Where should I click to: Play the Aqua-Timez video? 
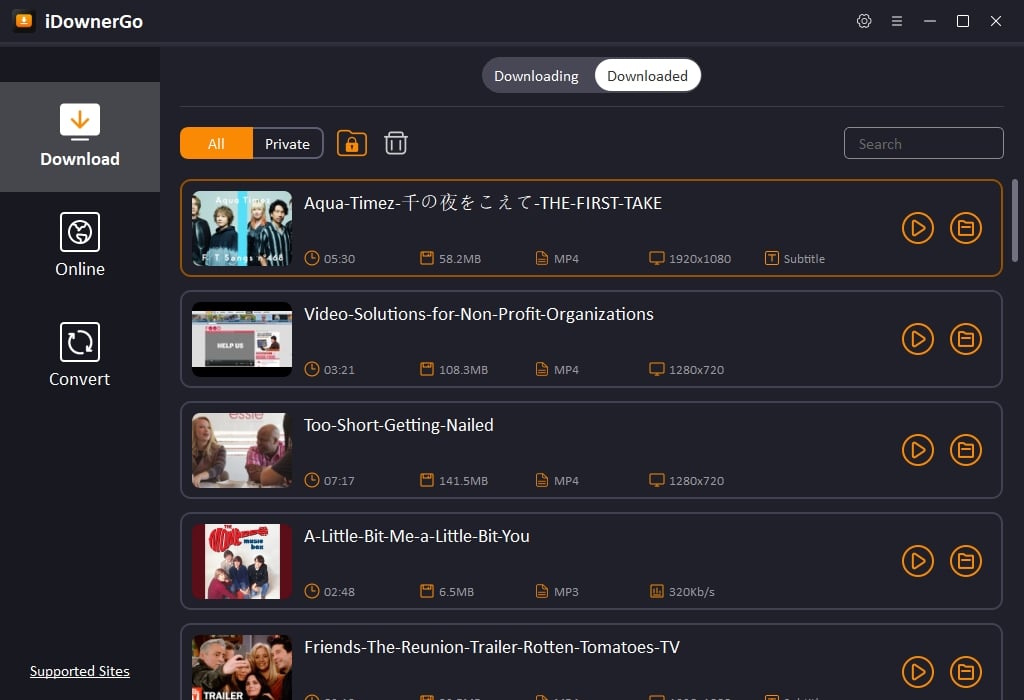(918, 228)
